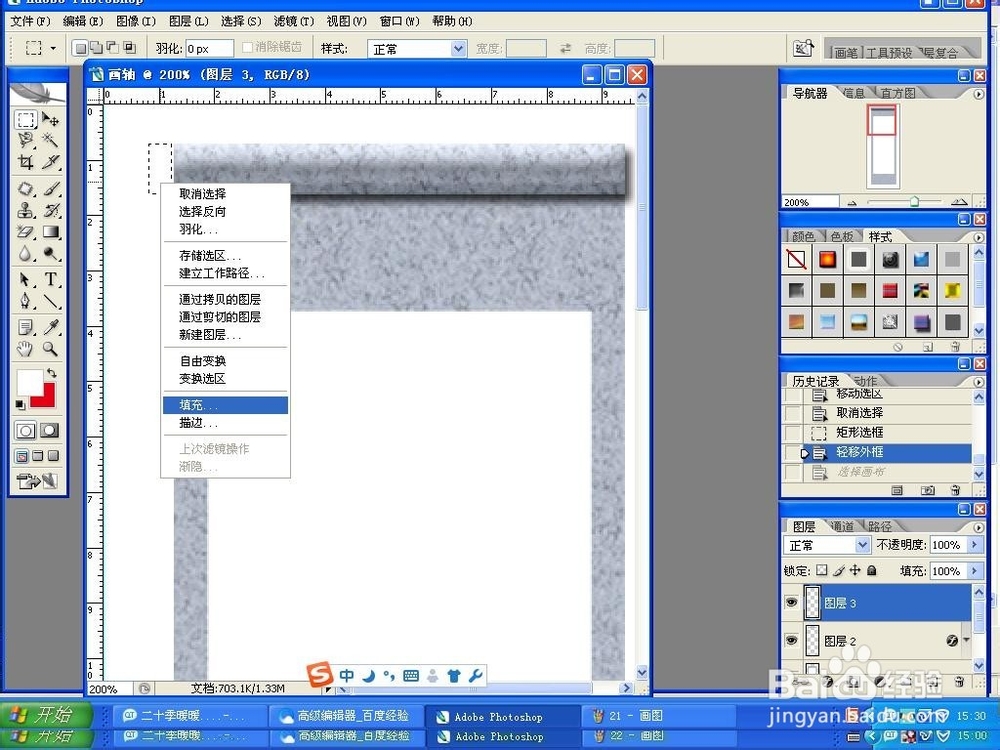Select the Healing Brush tool
1000x750 pixels.
tap(26, 189)
